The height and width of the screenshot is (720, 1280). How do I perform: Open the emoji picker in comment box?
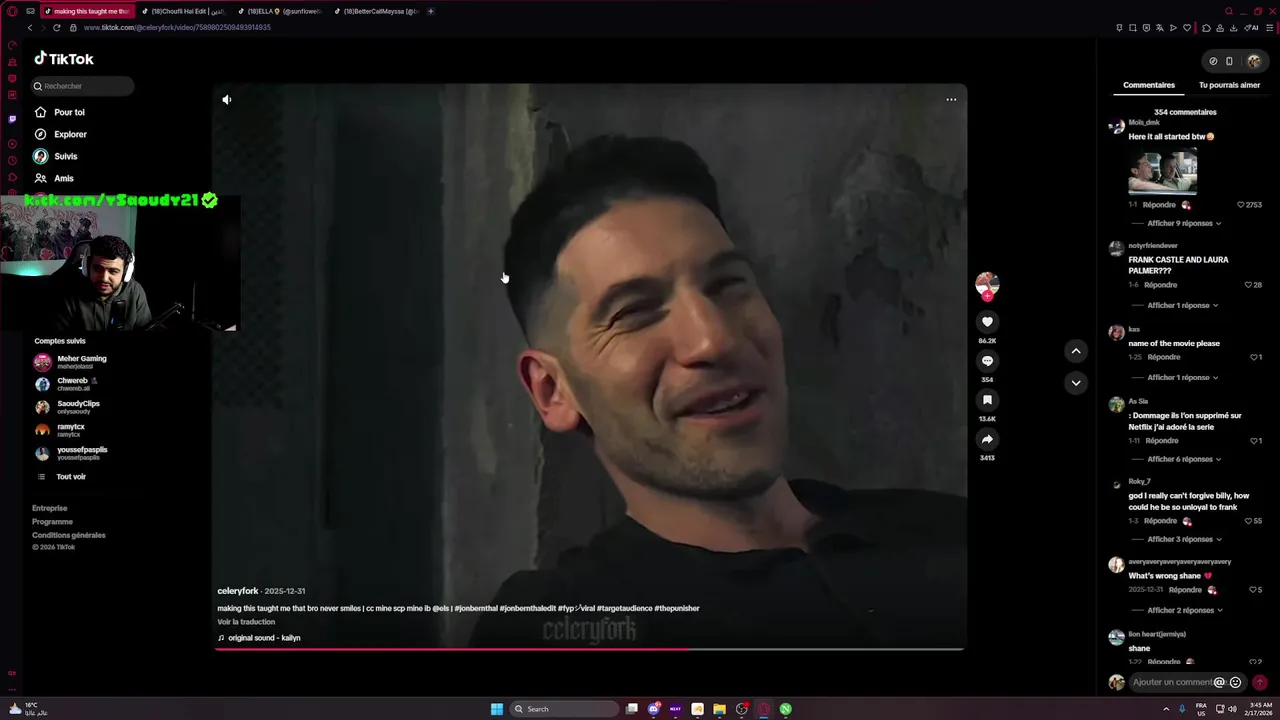point(1235,682)
